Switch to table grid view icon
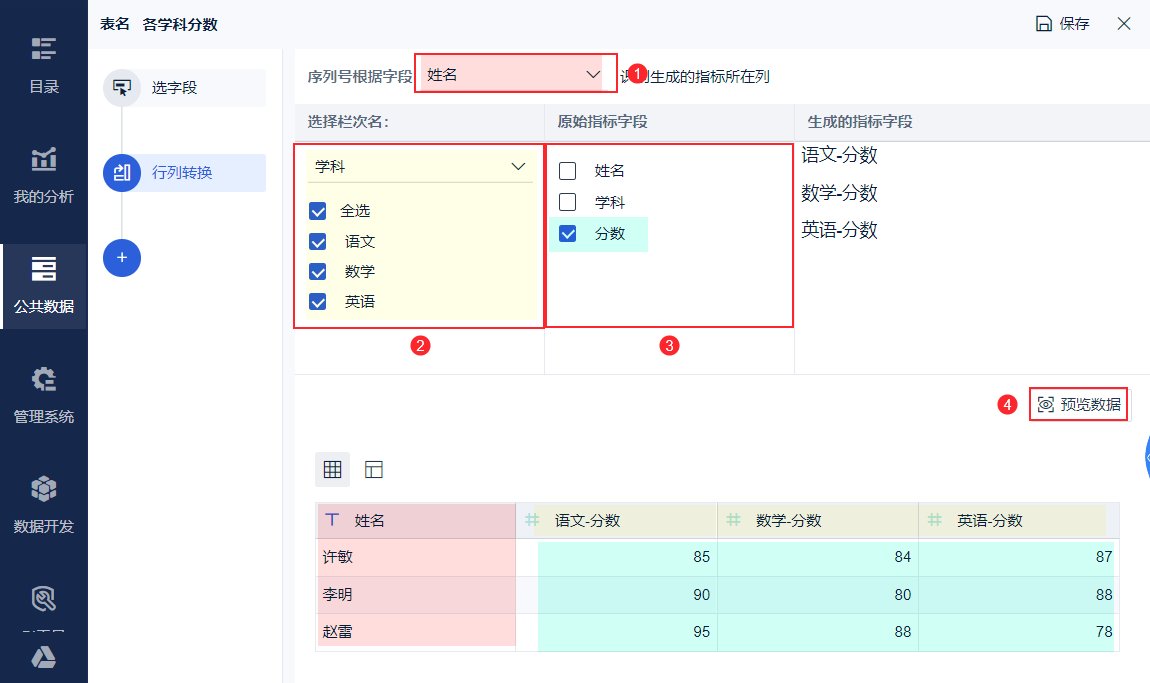The image size is (1150, 683). (x=333, y=469)
